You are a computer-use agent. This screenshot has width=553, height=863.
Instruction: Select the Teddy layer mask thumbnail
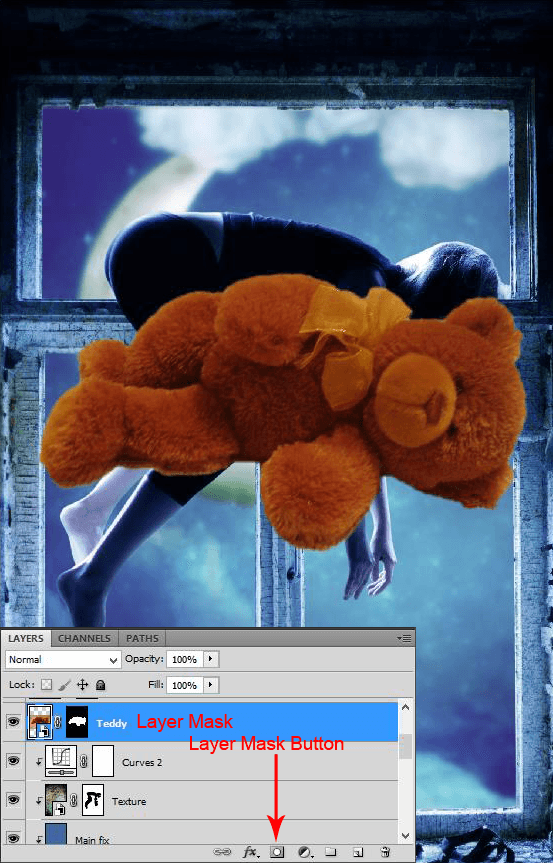click(77, 722)
